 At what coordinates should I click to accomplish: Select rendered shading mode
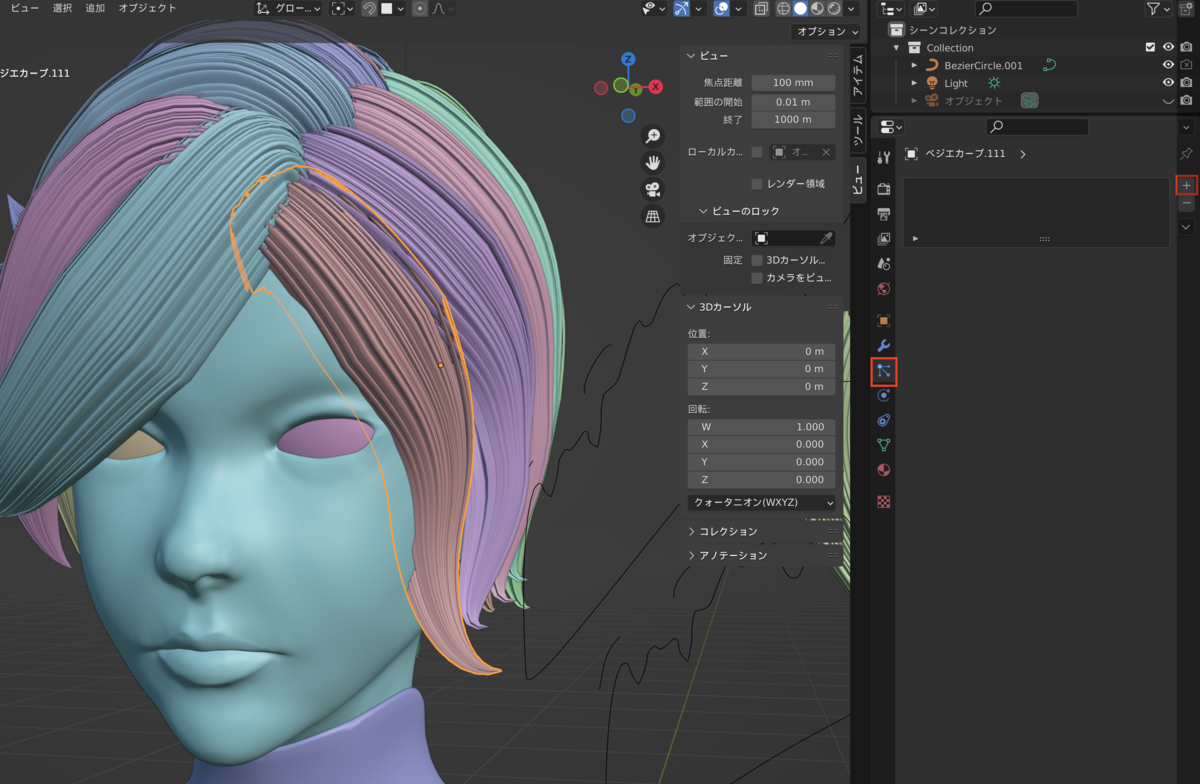pos(835,8)
